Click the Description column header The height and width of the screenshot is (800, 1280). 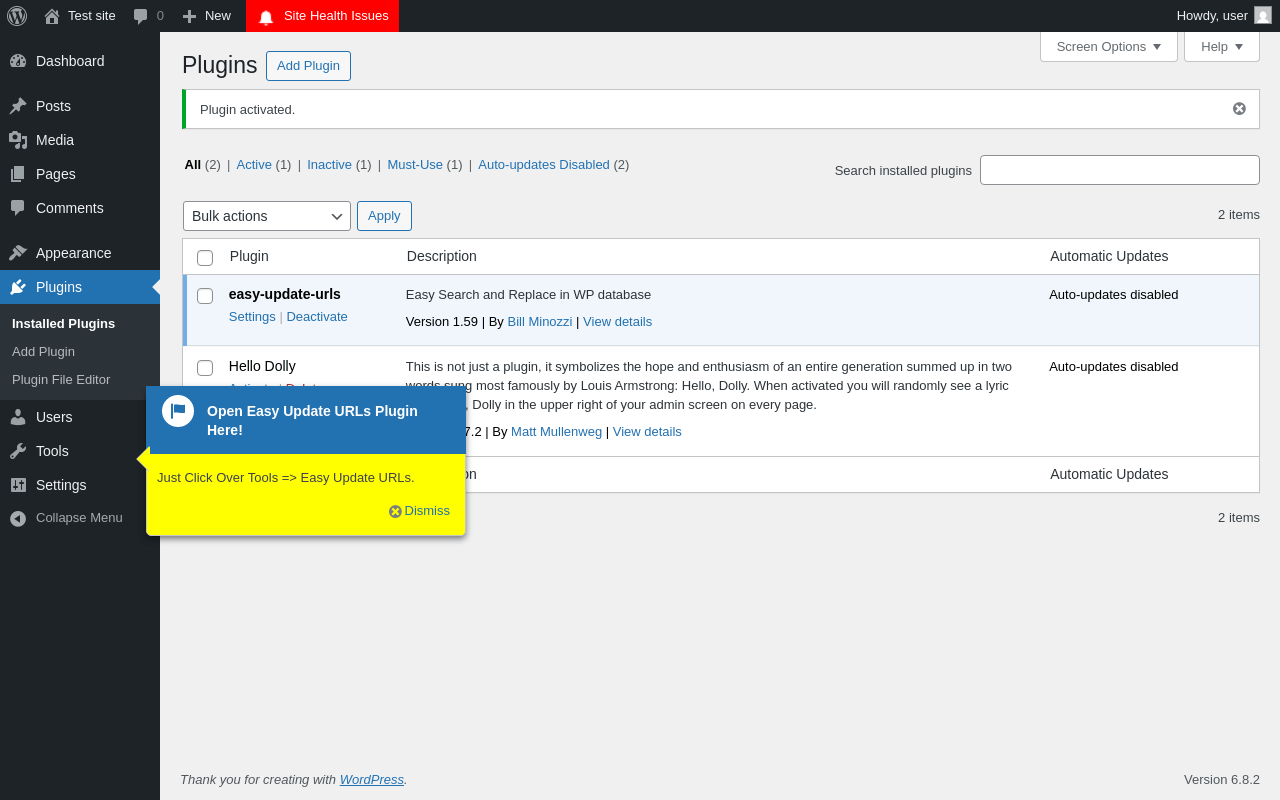(x=442, y=256)
